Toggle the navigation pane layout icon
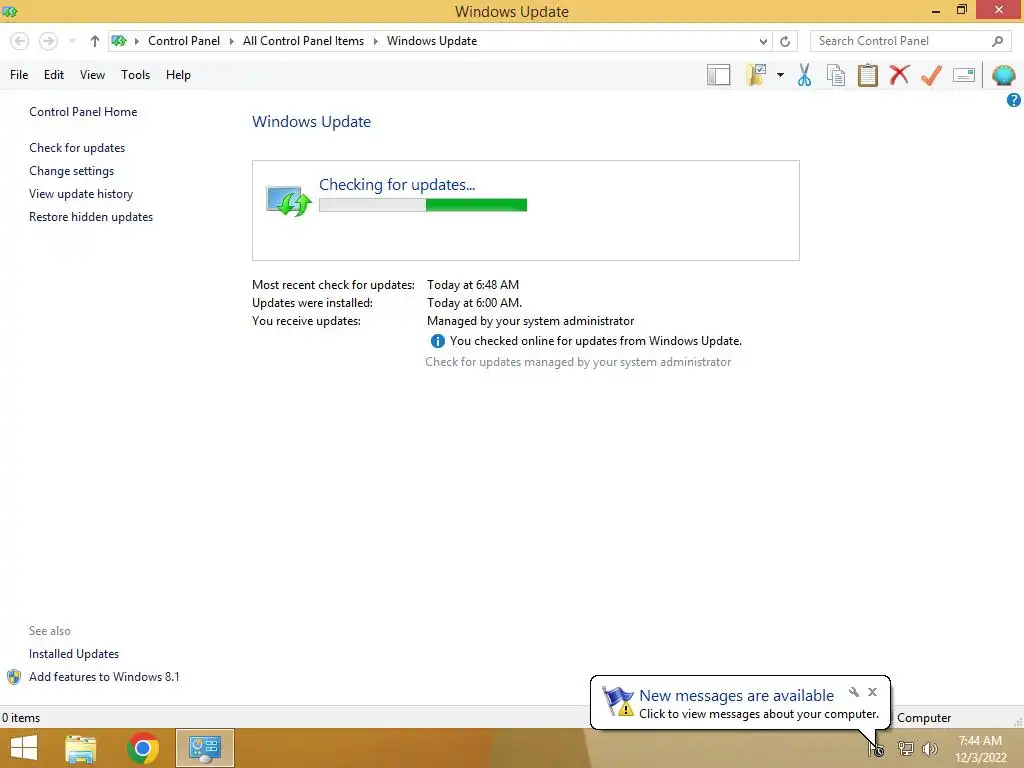Screen dimensions: 1024x768 (718, 75)
